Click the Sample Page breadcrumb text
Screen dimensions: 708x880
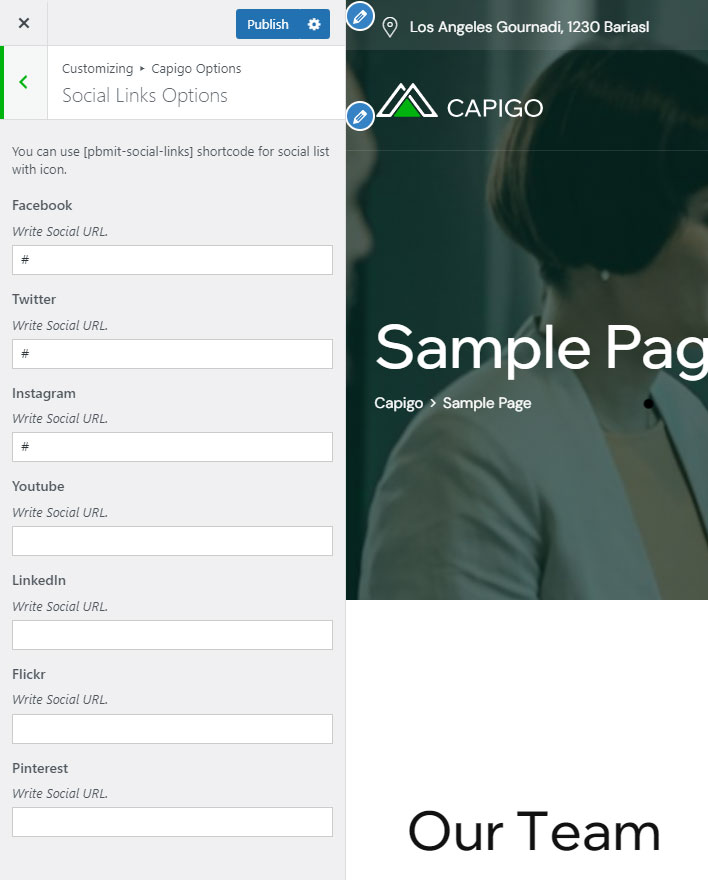pos(486,403)
